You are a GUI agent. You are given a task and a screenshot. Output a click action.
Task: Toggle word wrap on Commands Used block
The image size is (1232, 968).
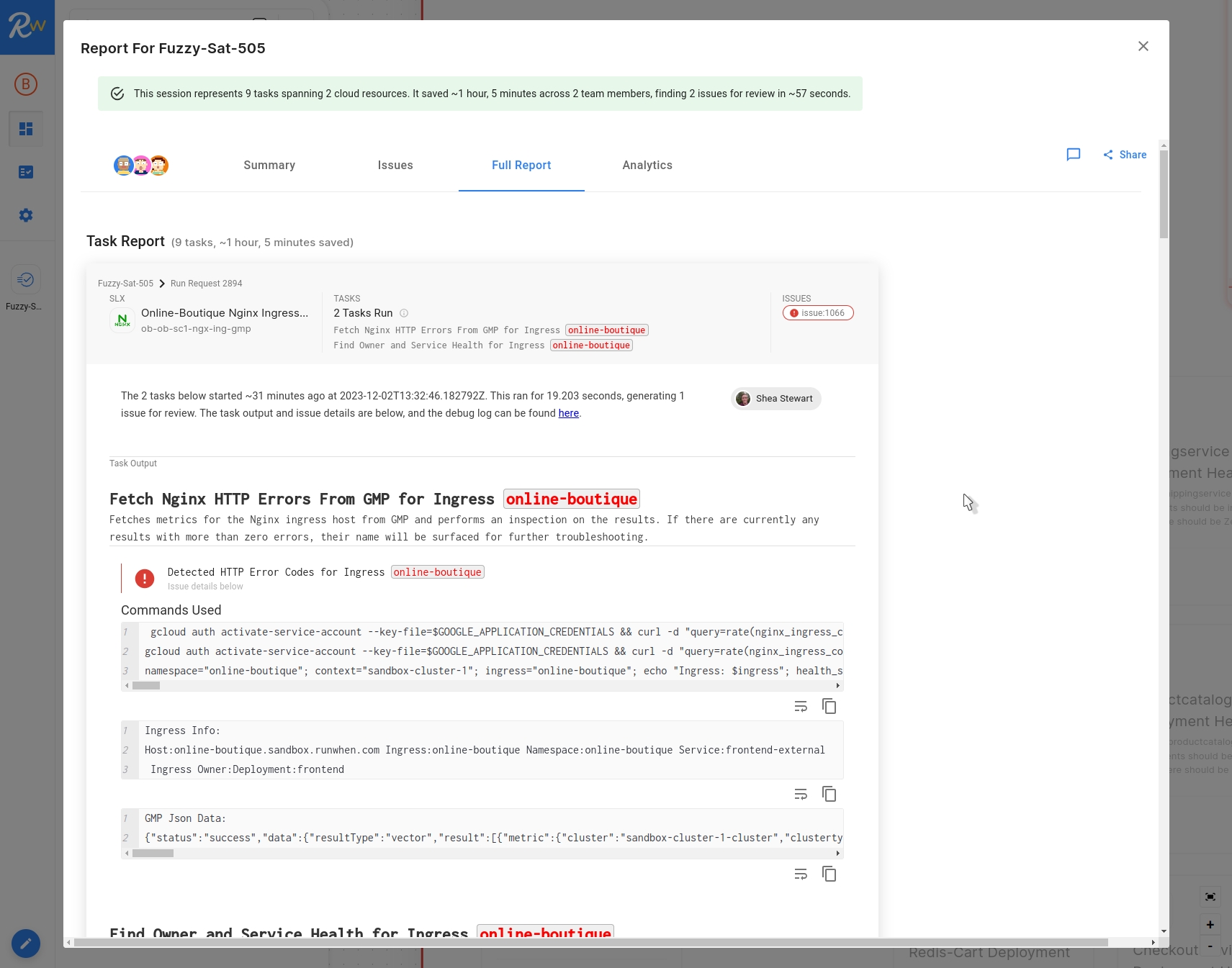click(800, 706)
